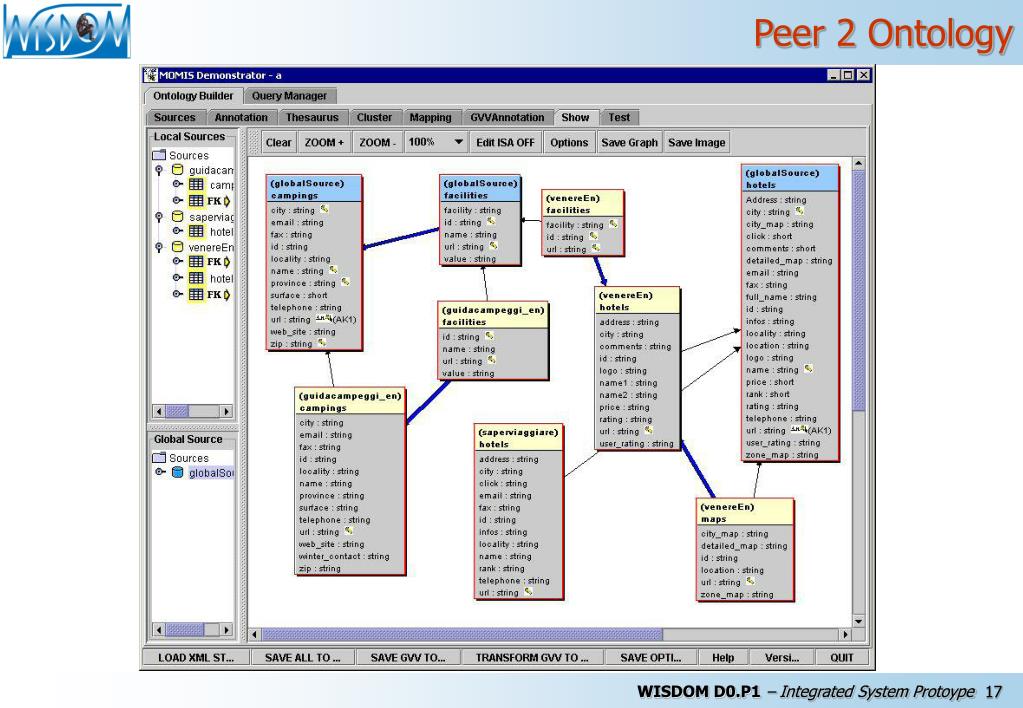Click key icon beside id in guidacampeggi_en facilities

(489, 336)
